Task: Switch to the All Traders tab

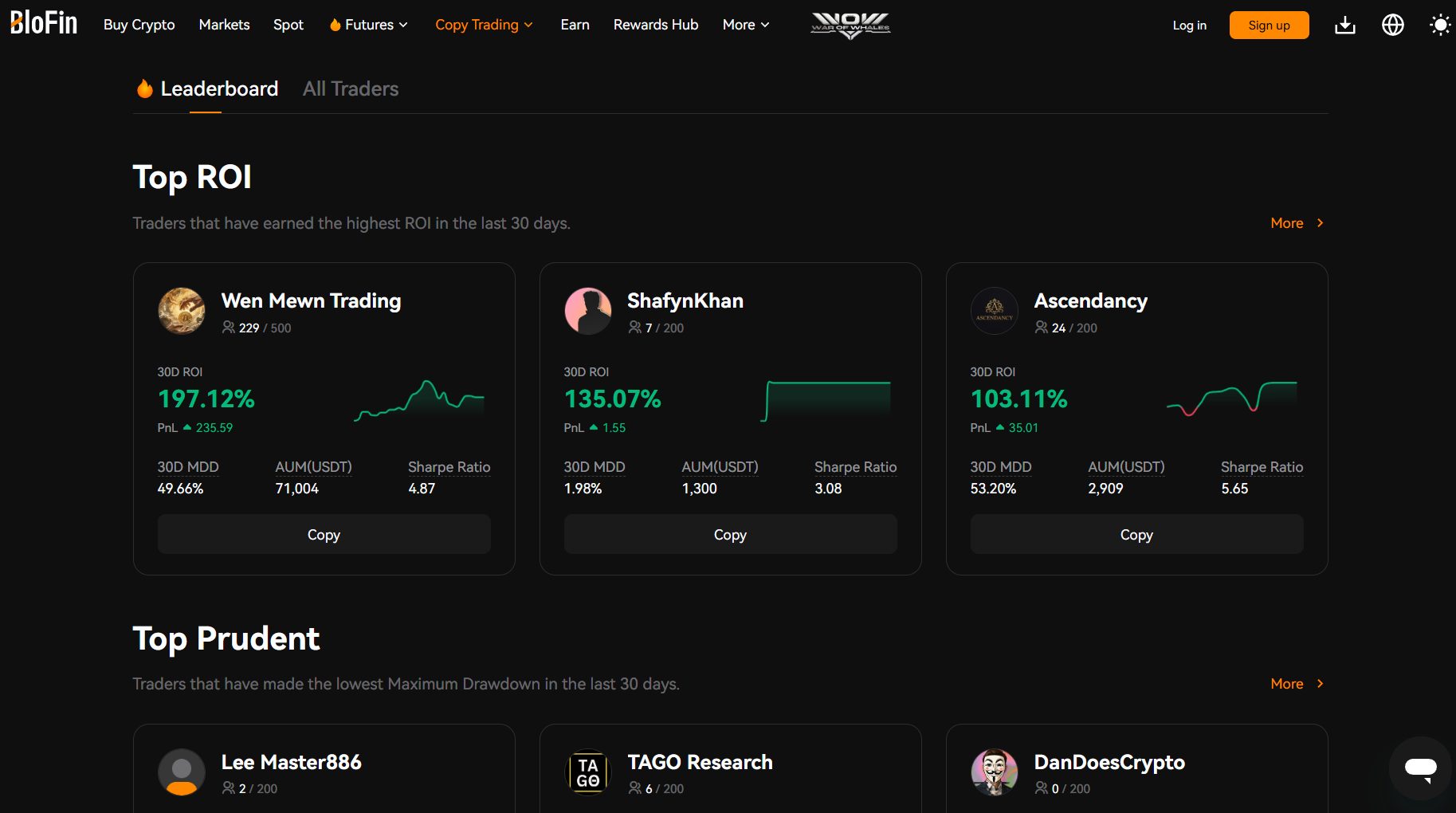Action: 351,88
